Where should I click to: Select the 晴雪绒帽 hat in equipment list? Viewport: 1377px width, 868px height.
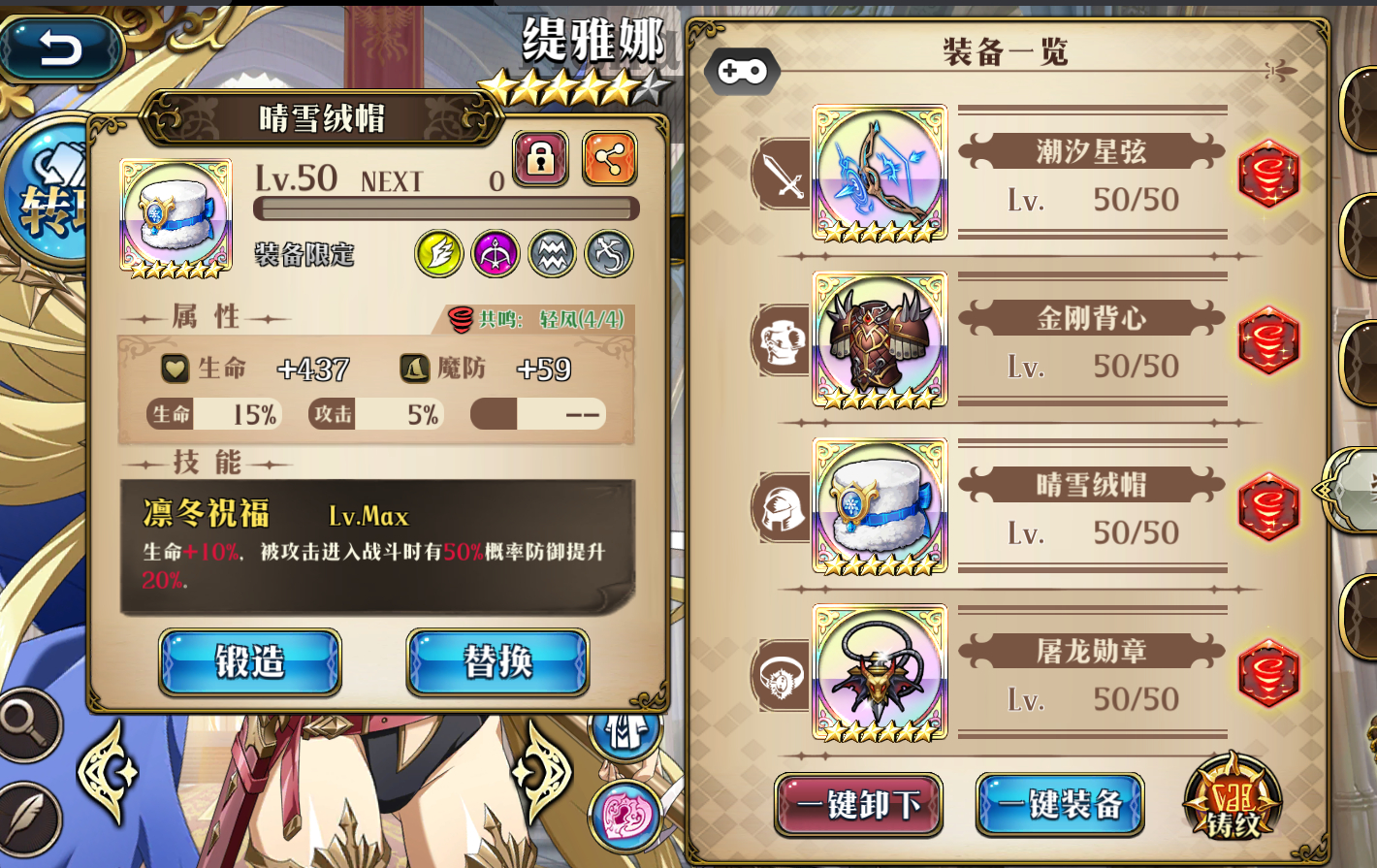(880, 507)
